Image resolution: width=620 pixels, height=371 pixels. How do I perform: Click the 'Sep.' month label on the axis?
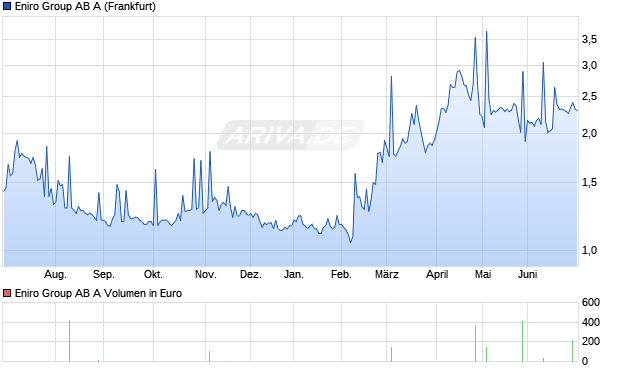click(104, 274)
